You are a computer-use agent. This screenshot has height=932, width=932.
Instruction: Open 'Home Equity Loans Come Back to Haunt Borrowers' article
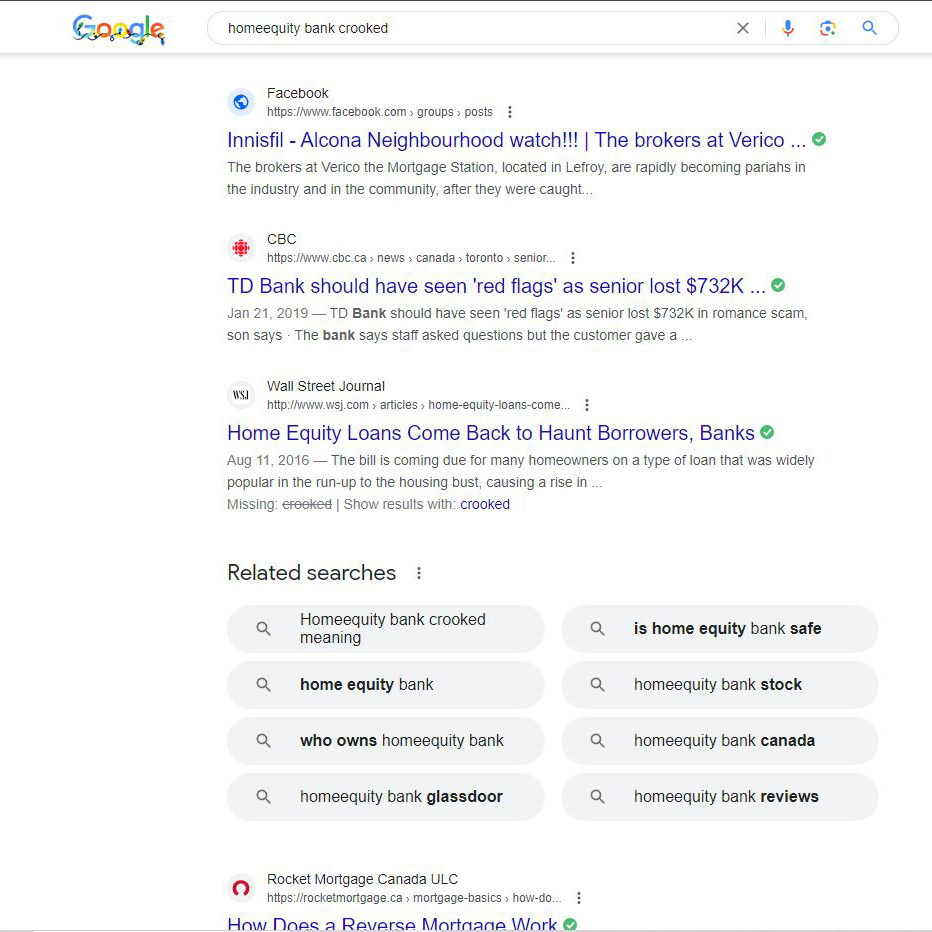[490, 433]
